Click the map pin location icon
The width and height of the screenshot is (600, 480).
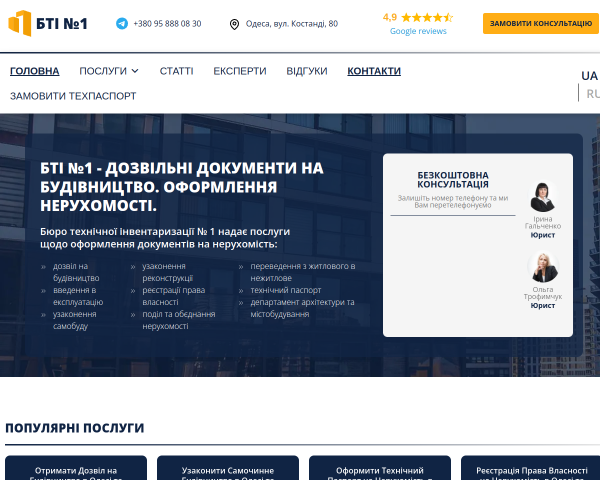tap(234, 24)
